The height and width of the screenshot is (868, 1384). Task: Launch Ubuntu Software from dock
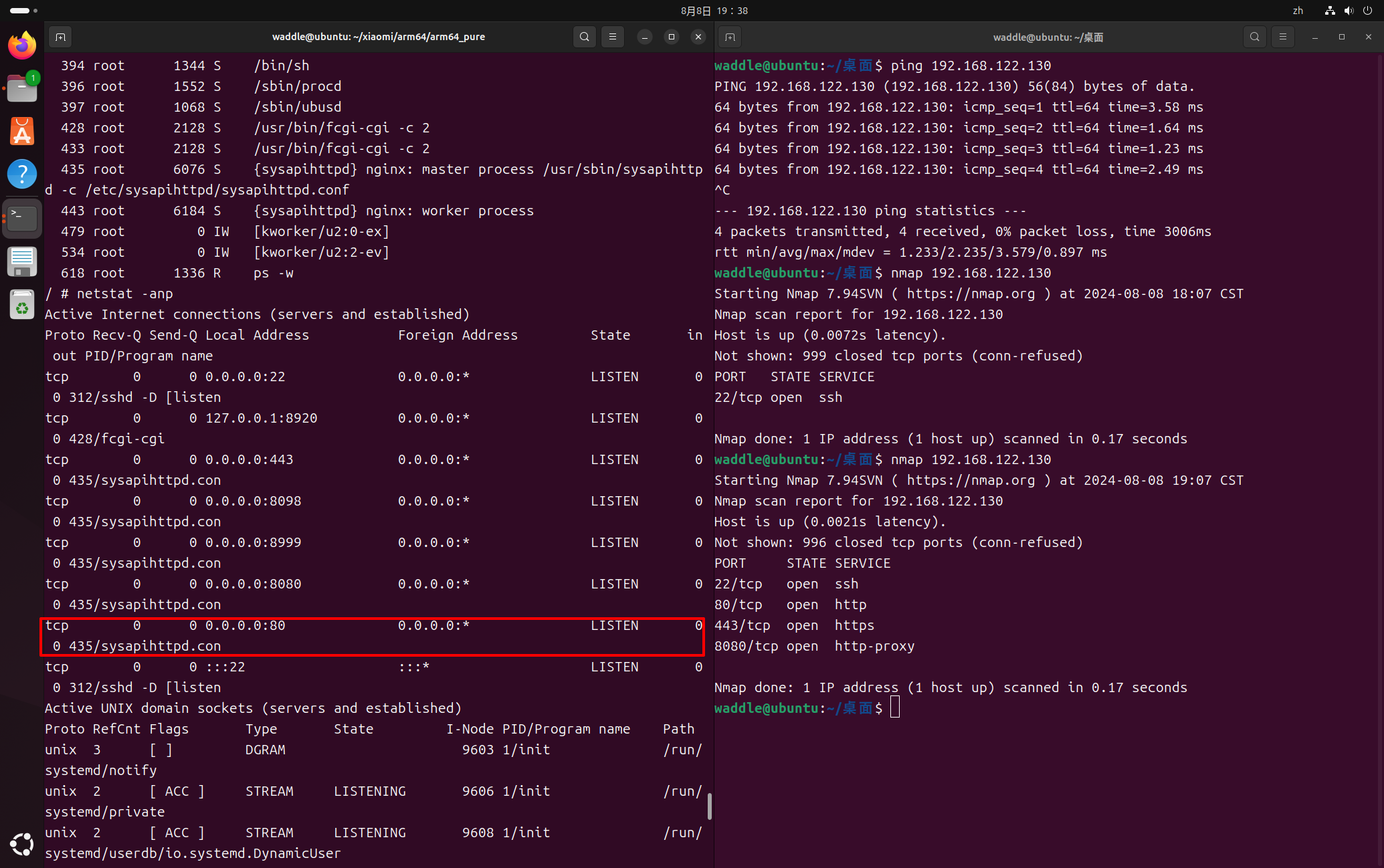click(x=22, y=131)
